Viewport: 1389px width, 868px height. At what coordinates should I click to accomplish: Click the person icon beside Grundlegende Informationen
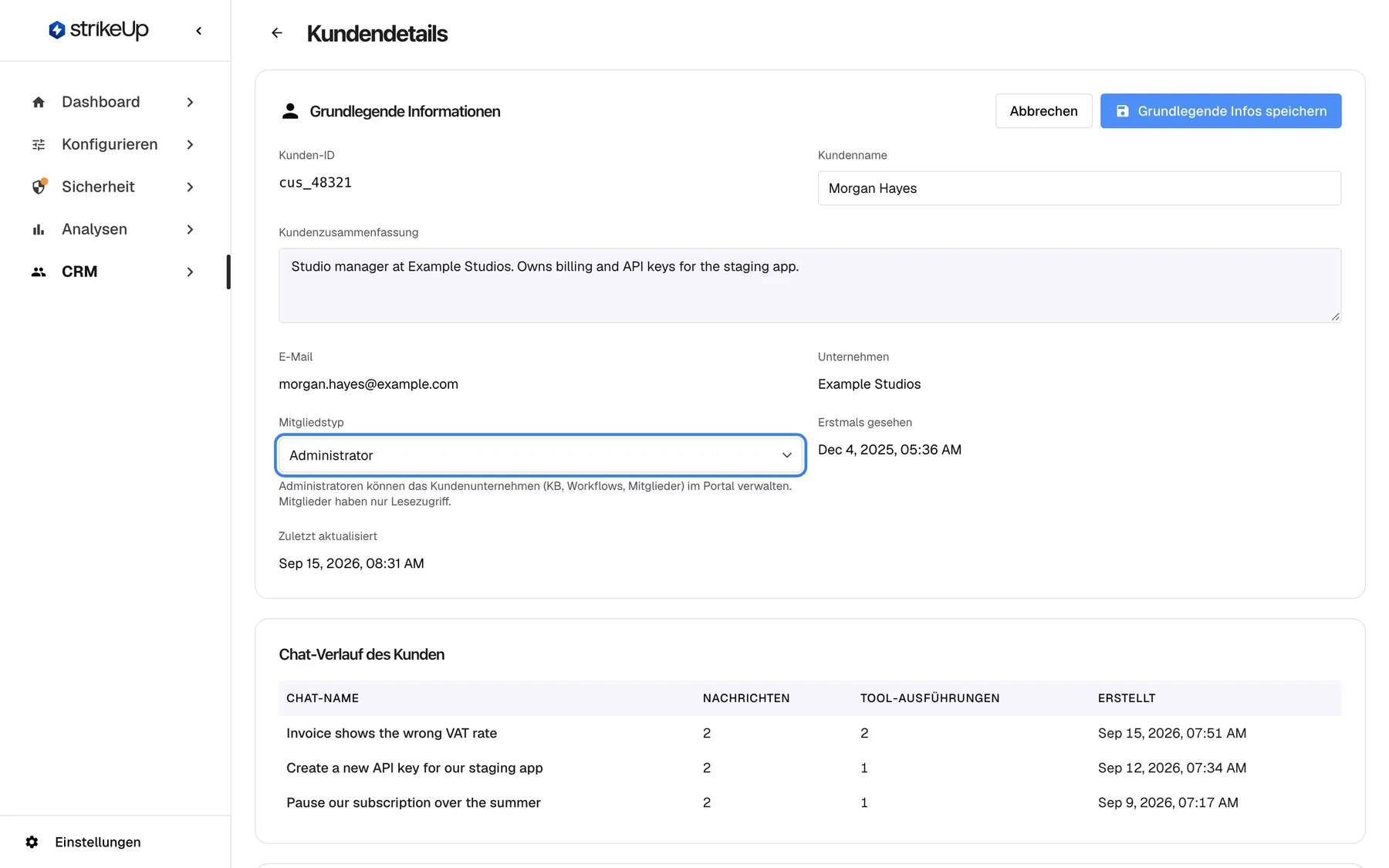pos(290,111)
